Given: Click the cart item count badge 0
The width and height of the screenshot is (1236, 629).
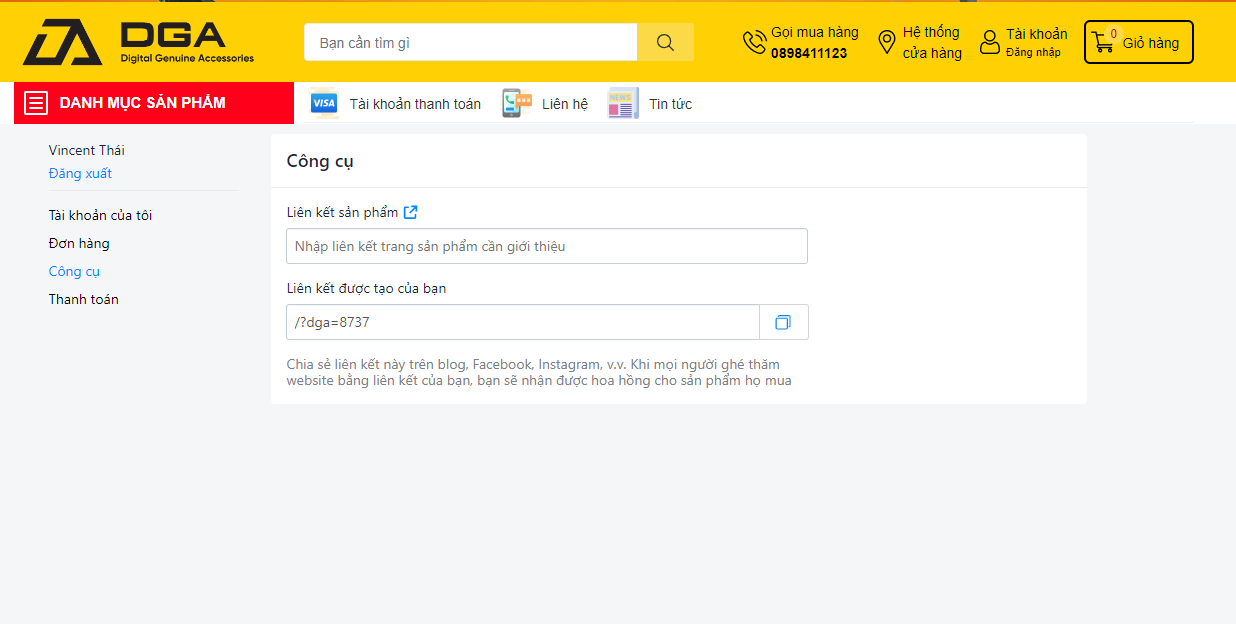Looking at the screenshot, I should 1113,34.
